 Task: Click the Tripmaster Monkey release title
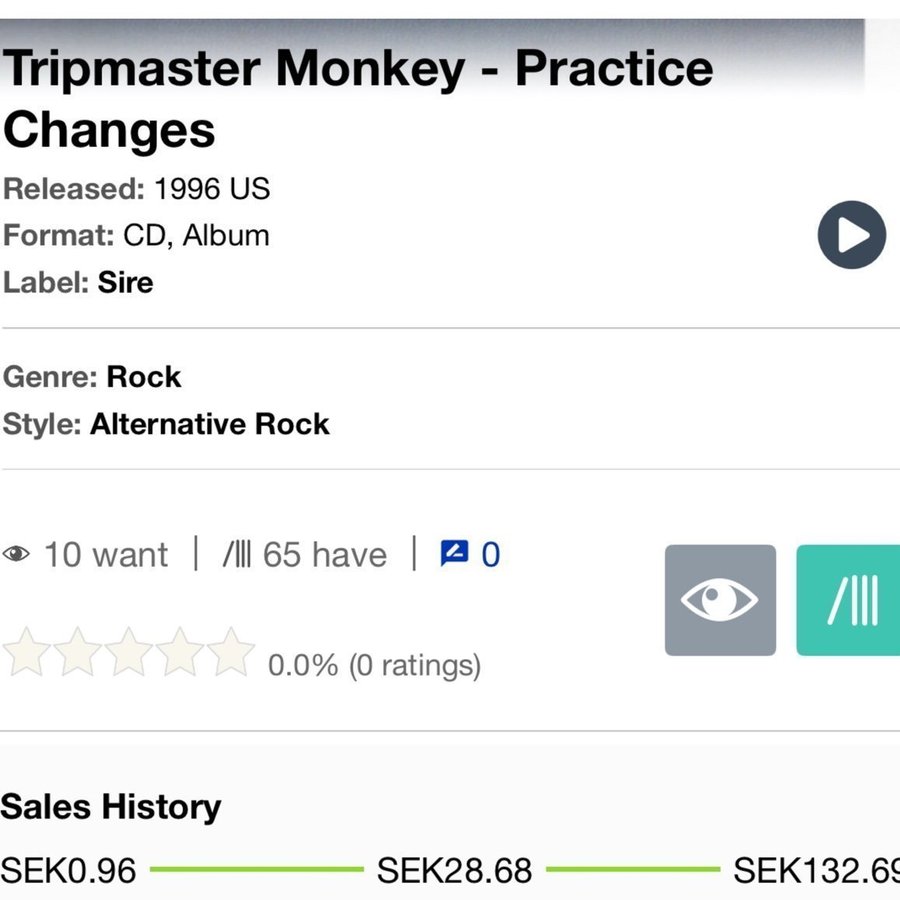coord(357,98)
